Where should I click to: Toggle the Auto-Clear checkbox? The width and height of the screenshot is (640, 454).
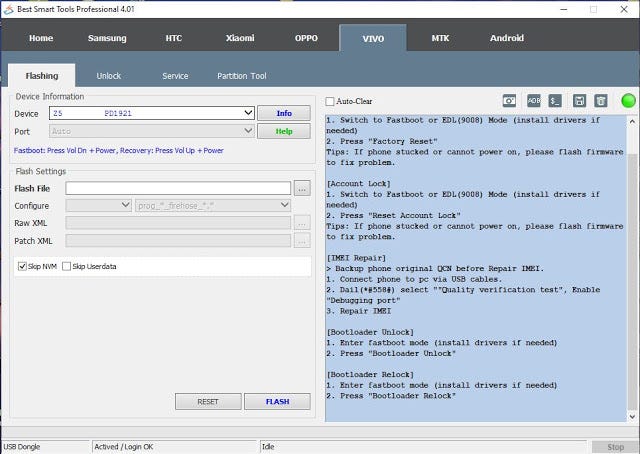pos(330,101)
